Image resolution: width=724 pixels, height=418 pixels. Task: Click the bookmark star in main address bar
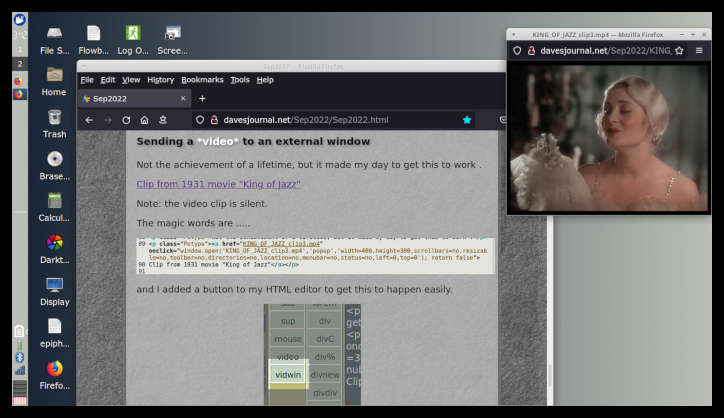tap(467, 120)
